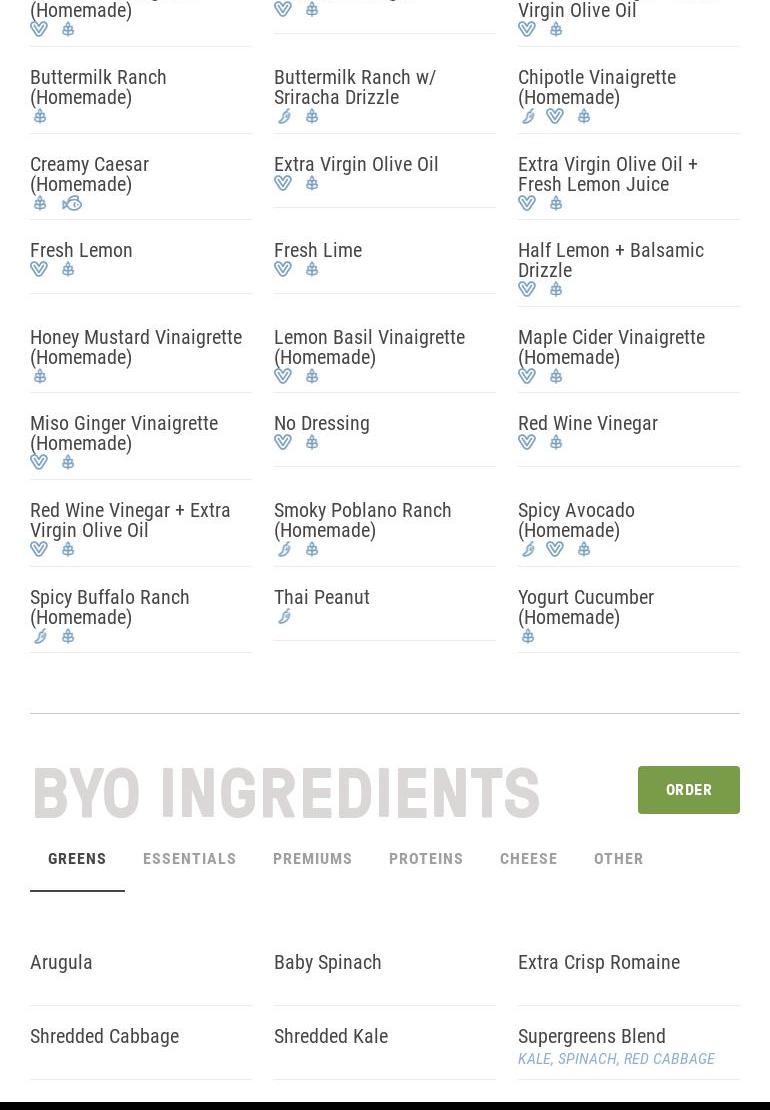Open the Essentials ingredients tab

click(x=190, y=859)
